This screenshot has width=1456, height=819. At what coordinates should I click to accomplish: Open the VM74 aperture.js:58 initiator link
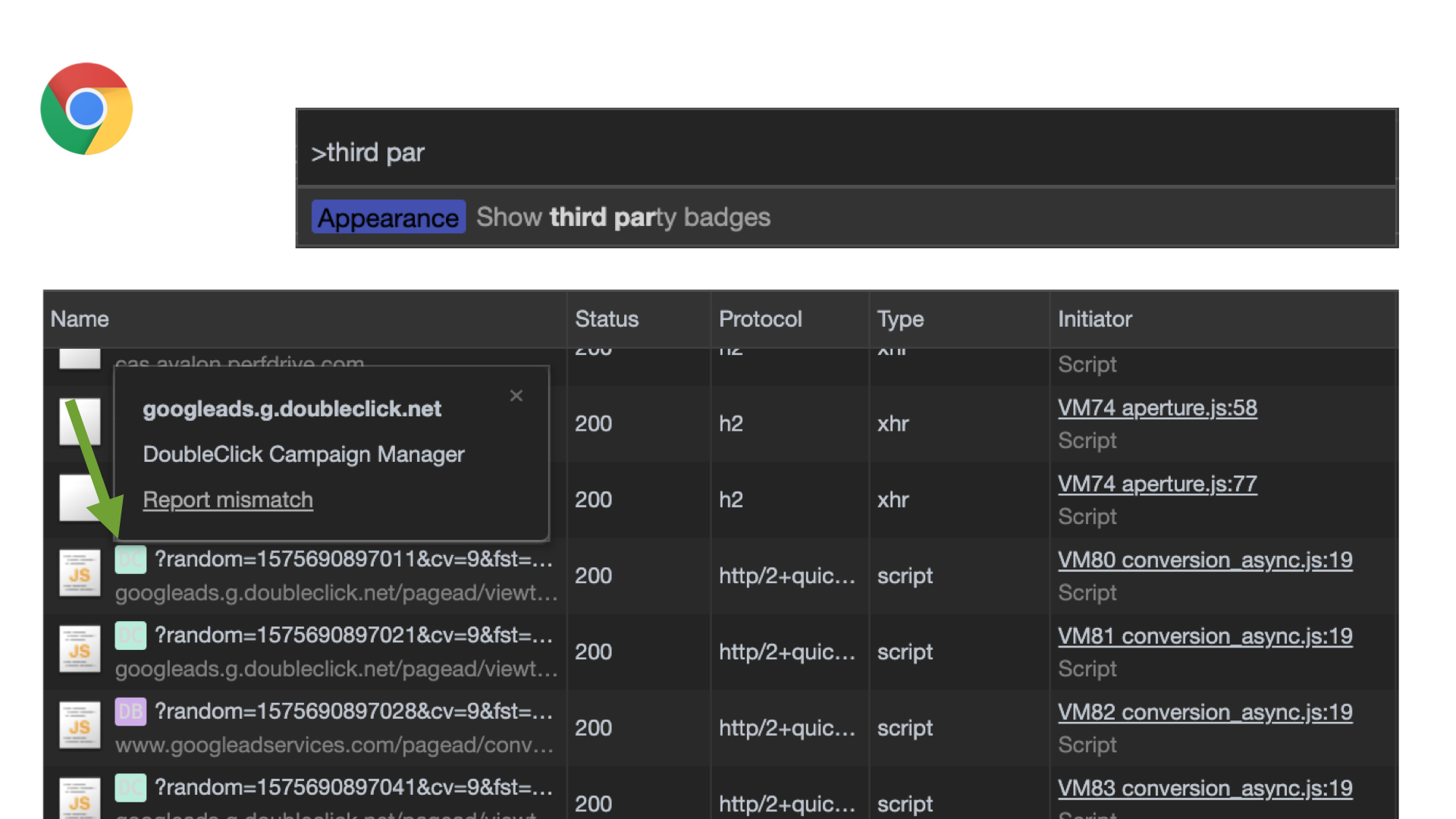[1156, 408]
